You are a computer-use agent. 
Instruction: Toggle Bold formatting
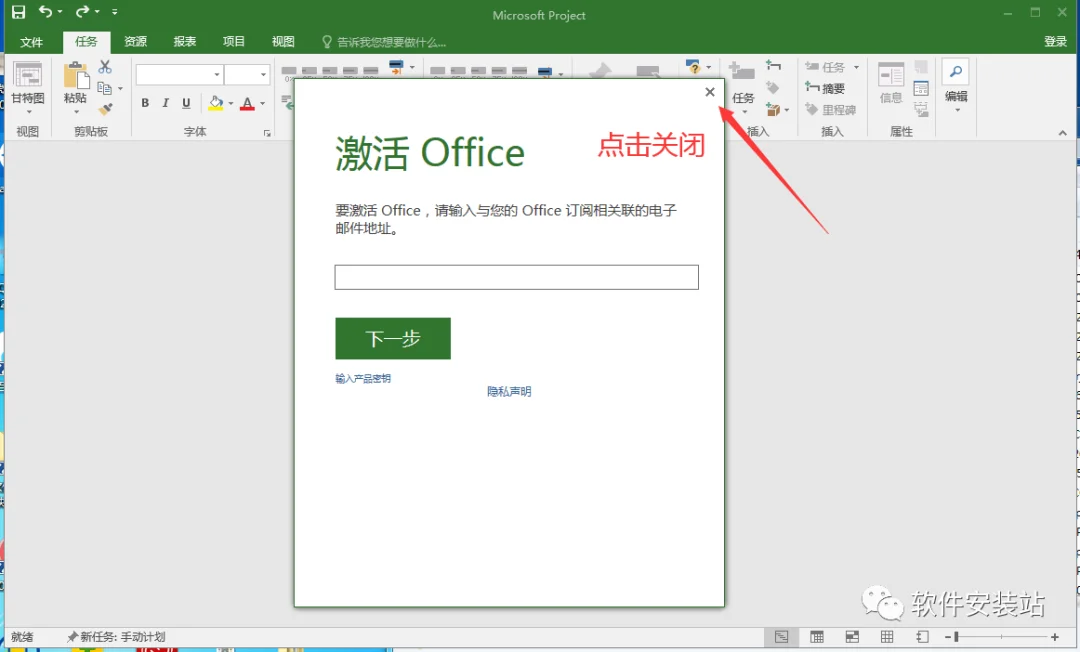[145, 103]
